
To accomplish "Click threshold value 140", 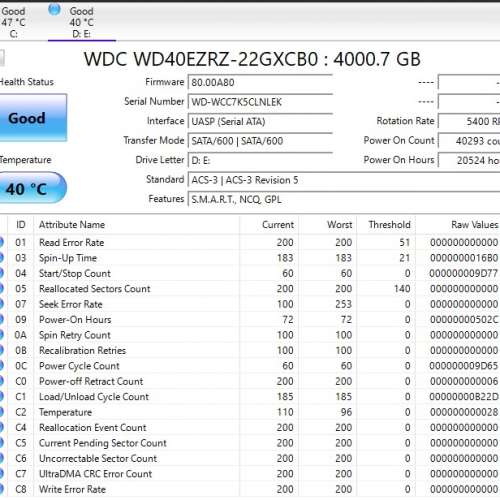I will click(x=402, y=289).
